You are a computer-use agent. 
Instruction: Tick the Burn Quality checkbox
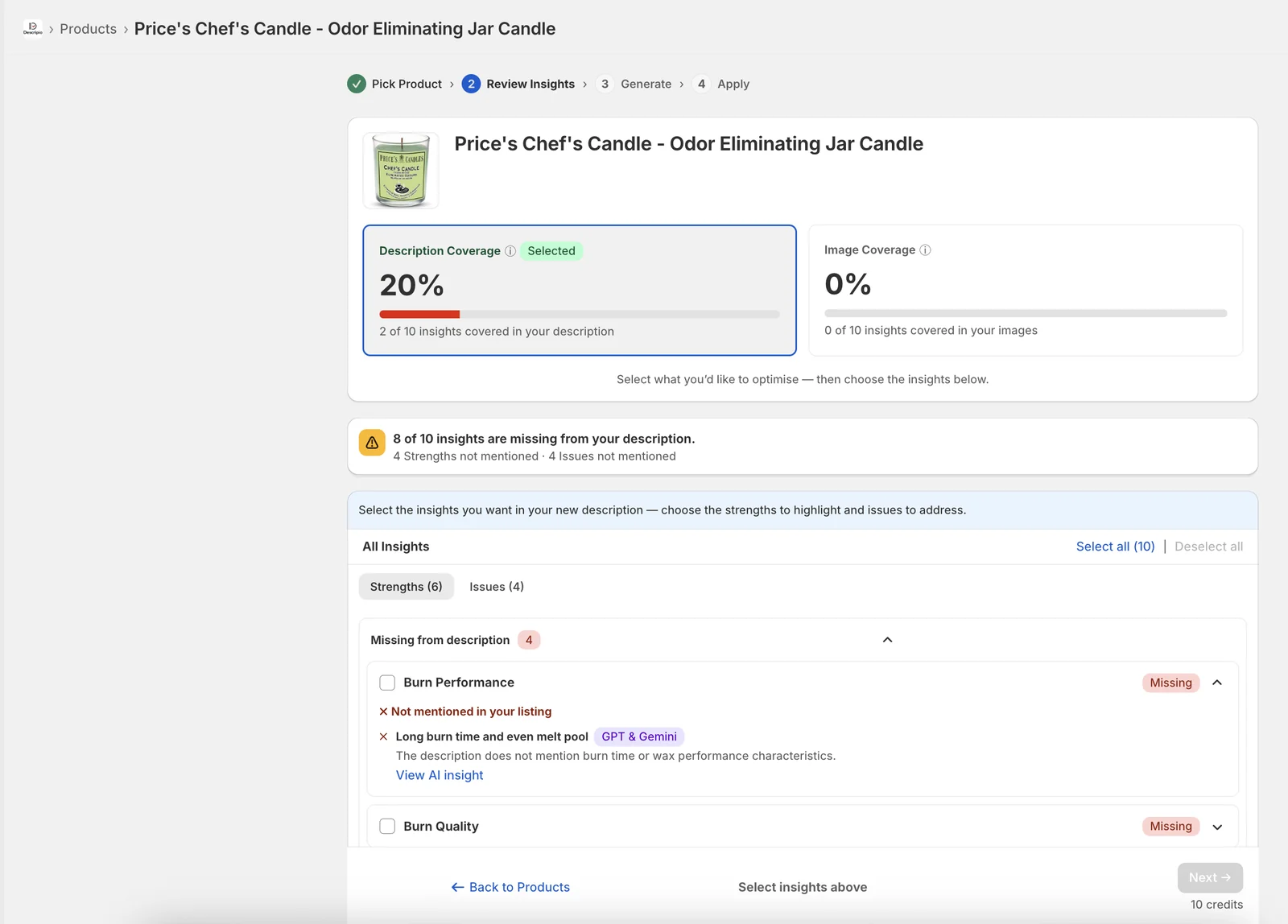[x=387, y=827]
